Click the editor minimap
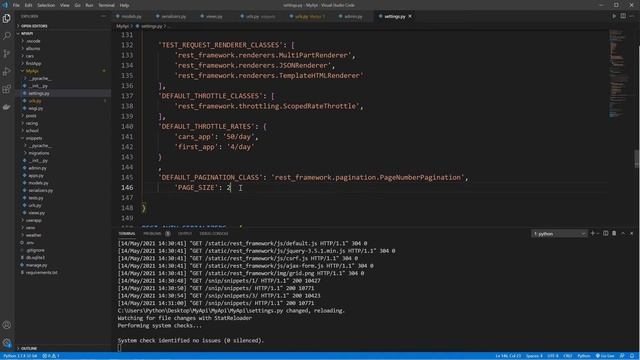Screen dimensions: 640x360 619,73
